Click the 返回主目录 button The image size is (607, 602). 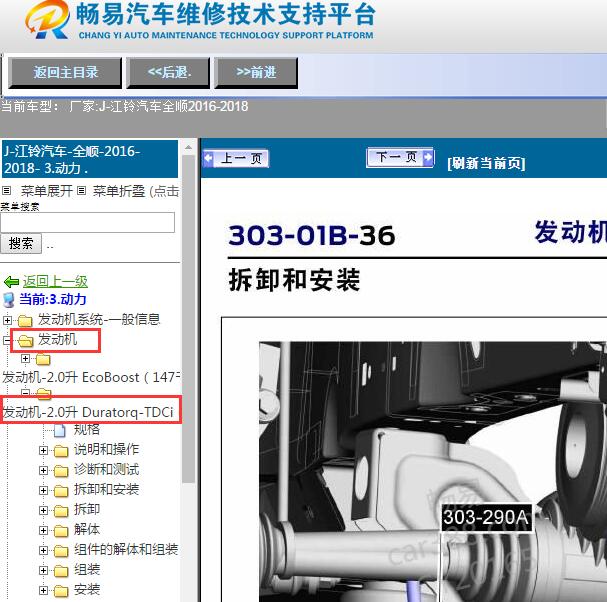pos(65,72)
